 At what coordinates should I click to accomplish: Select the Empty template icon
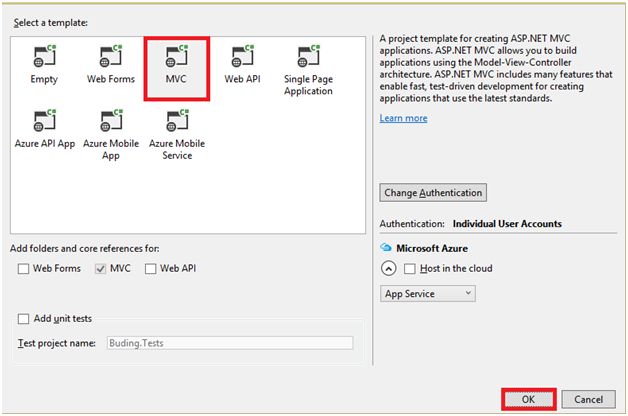click(44, 56)
